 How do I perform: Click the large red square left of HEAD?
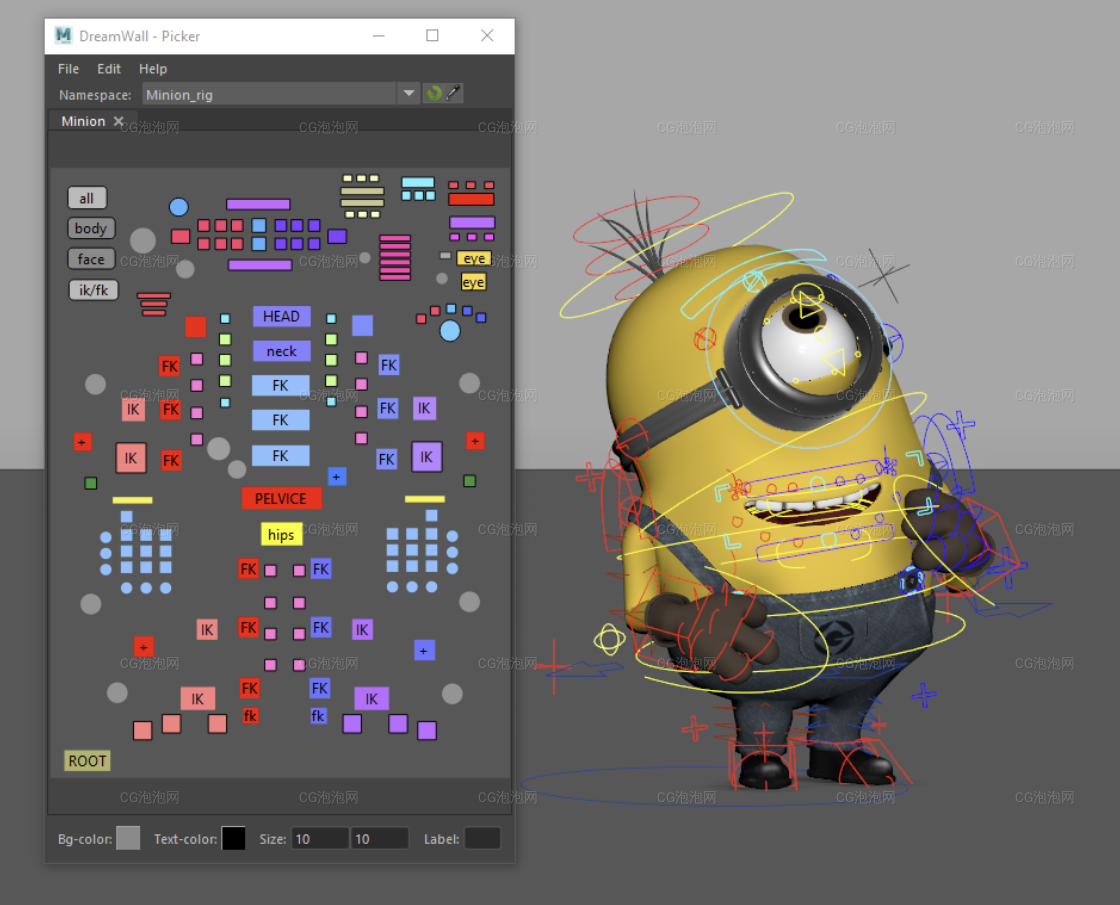point(195,326)
